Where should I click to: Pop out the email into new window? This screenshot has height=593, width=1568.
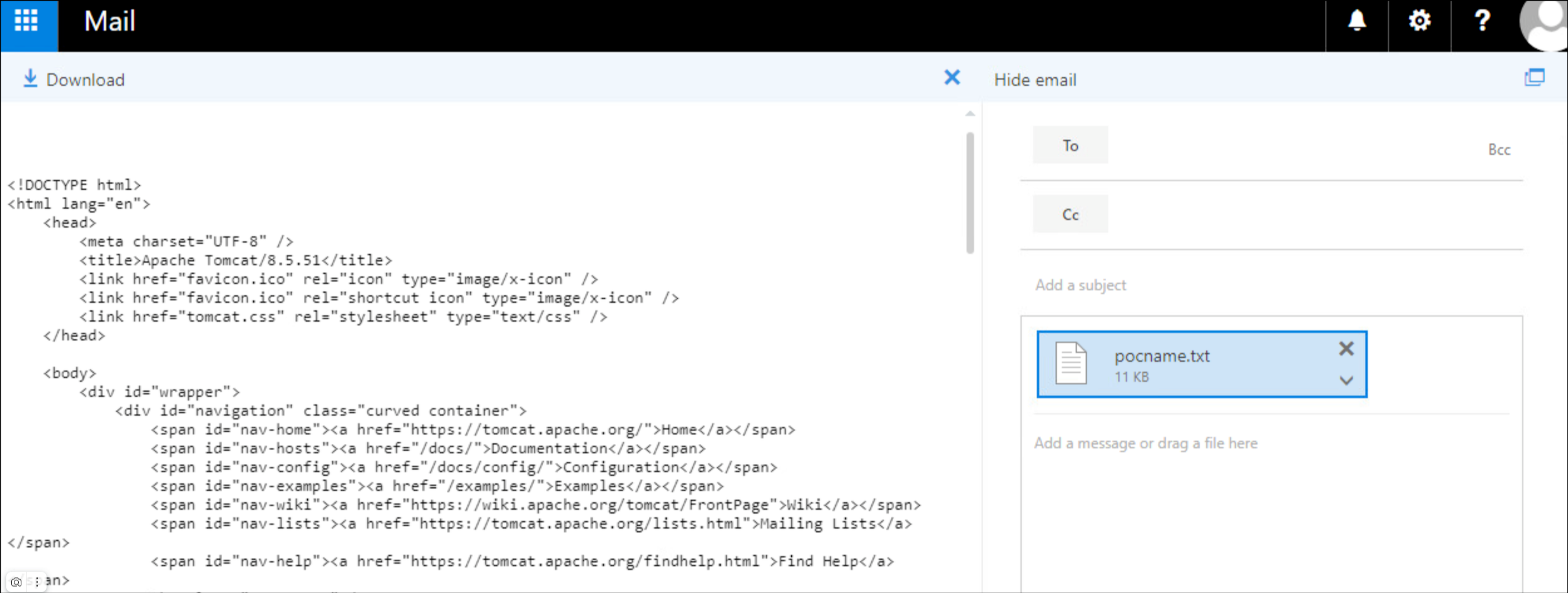(x=1534, y=78)
